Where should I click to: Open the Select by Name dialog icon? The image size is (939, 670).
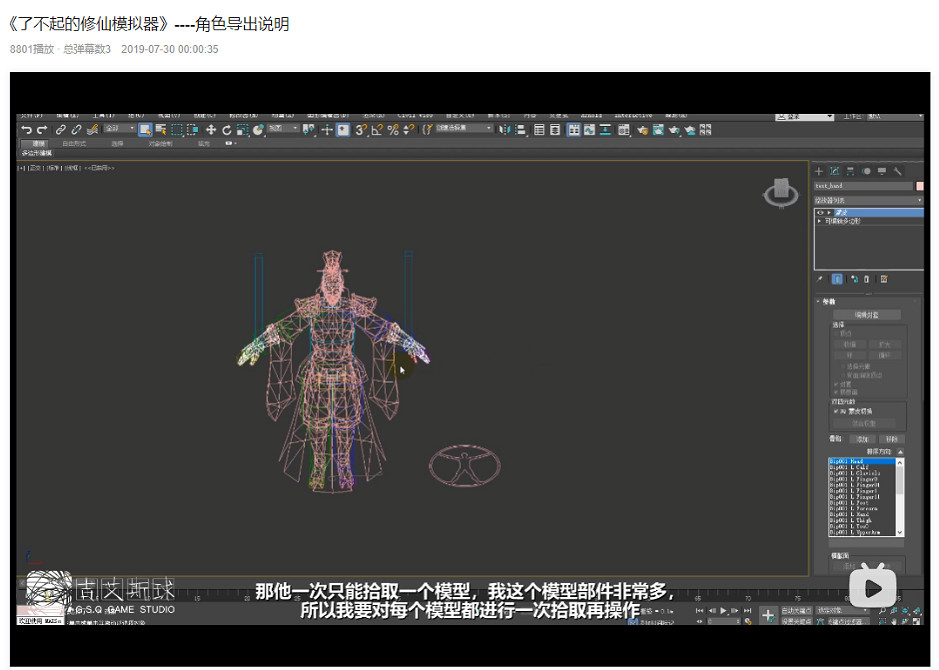(x=159, y=128)
